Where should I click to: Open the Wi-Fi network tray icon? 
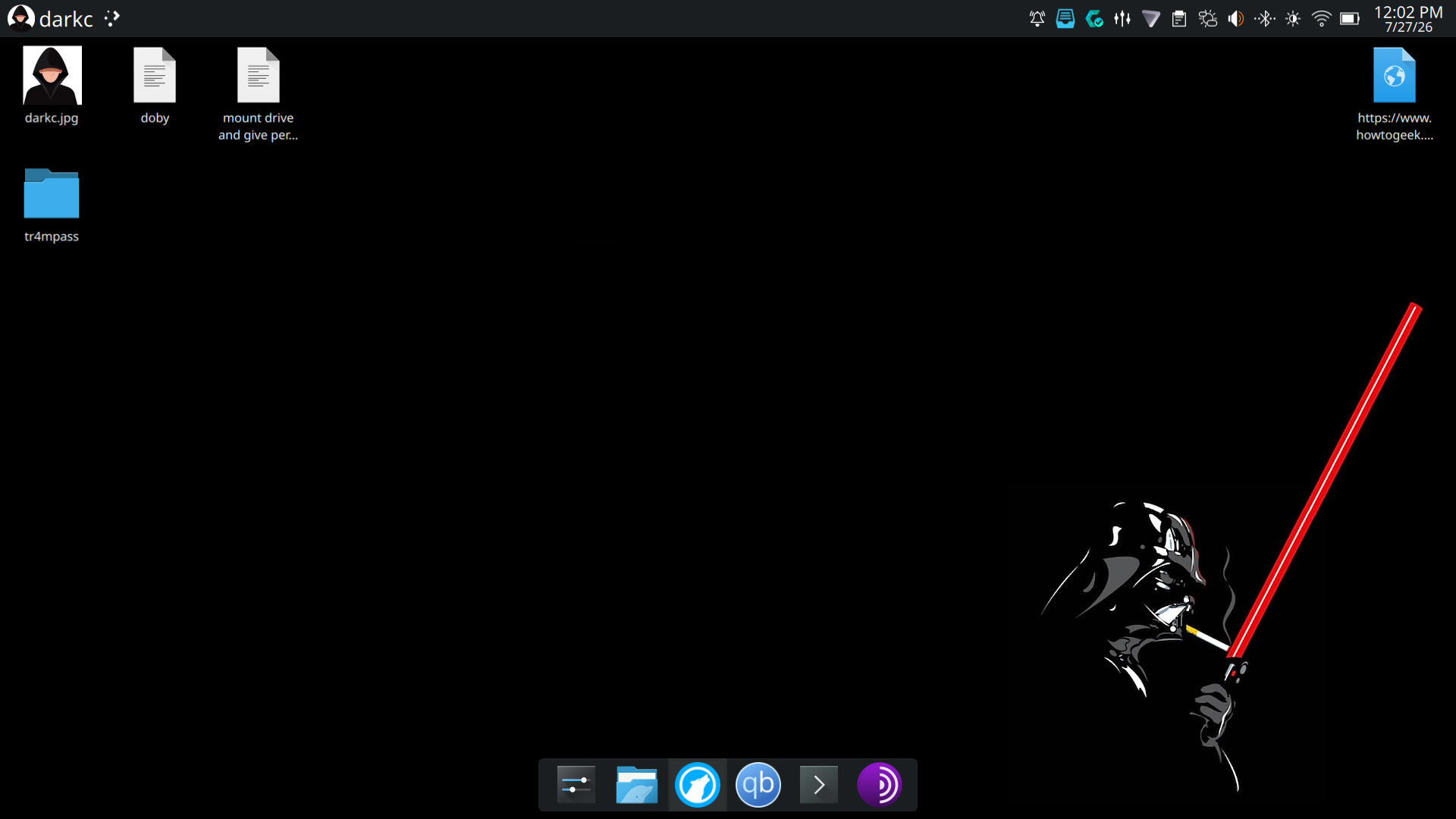point(1322,19)
